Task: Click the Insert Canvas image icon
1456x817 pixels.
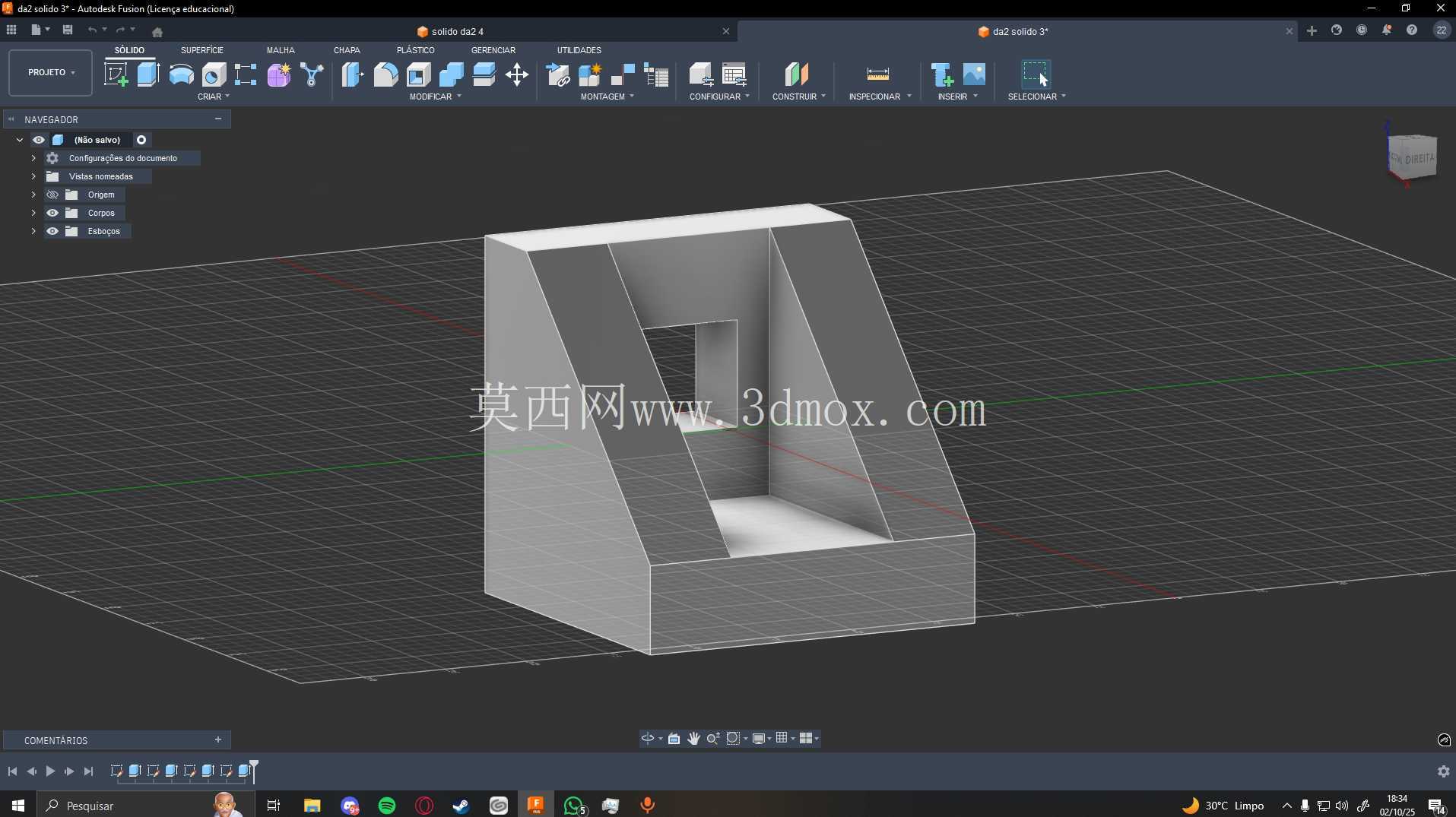Action: click(x=974, y=74)
